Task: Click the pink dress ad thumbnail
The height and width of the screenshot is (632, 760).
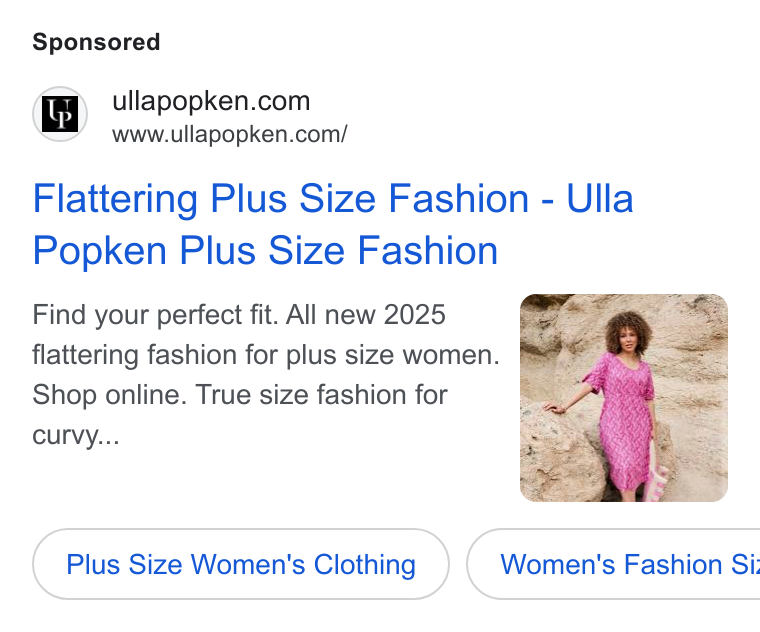Action: coord(624,398)
